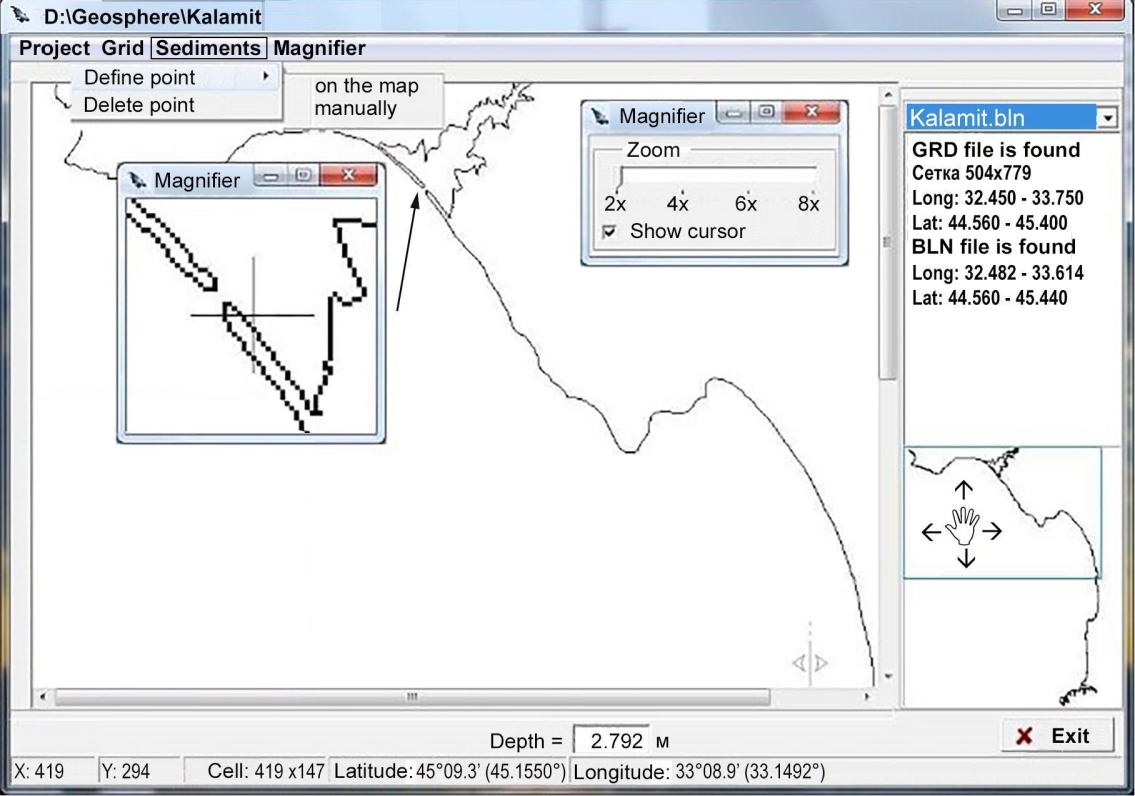Select the 'manually' submenu option

click(355, 108)
